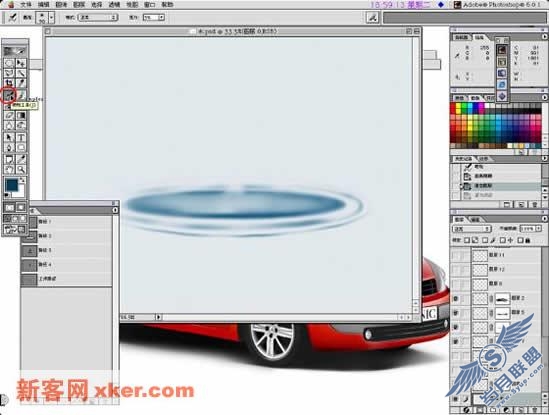Check the lock transparent pixels box
This screenshot has width=549, height=415.
pos(467,240)
